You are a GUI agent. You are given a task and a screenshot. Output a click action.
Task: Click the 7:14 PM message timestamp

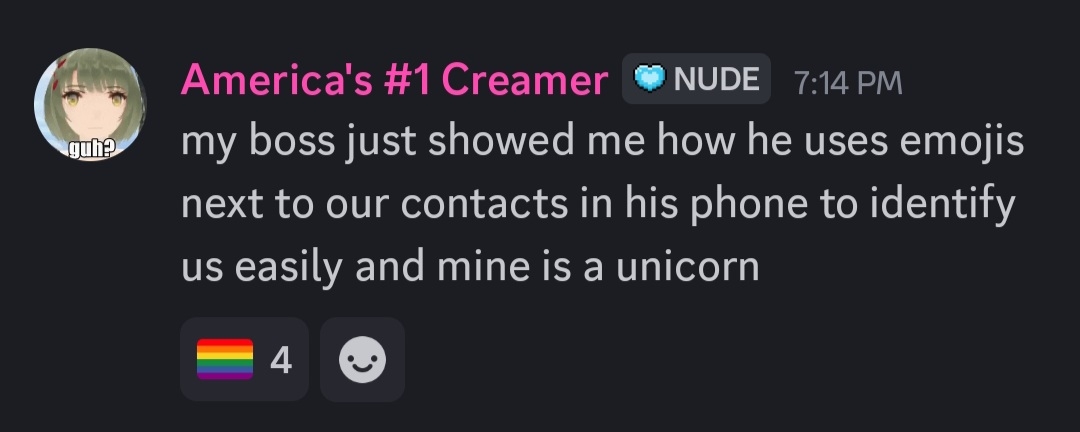(x=847, y=83)
